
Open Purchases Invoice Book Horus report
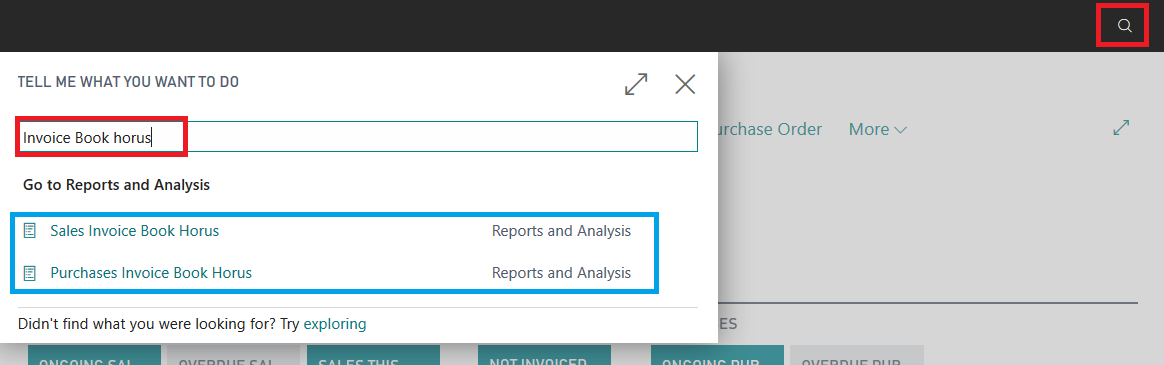(x=151, y=273)
